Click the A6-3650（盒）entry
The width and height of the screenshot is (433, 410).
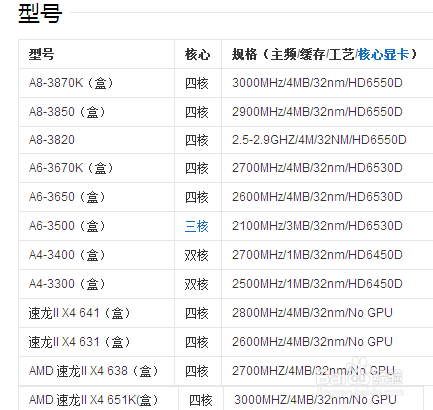point(67,197)
